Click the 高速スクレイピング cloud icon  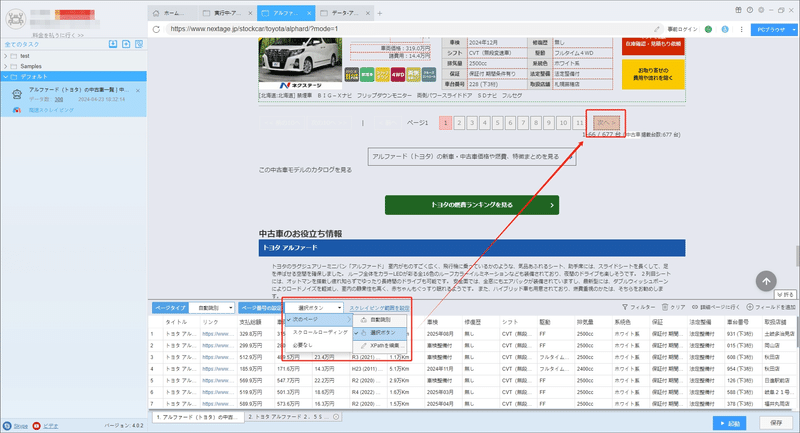17,110
